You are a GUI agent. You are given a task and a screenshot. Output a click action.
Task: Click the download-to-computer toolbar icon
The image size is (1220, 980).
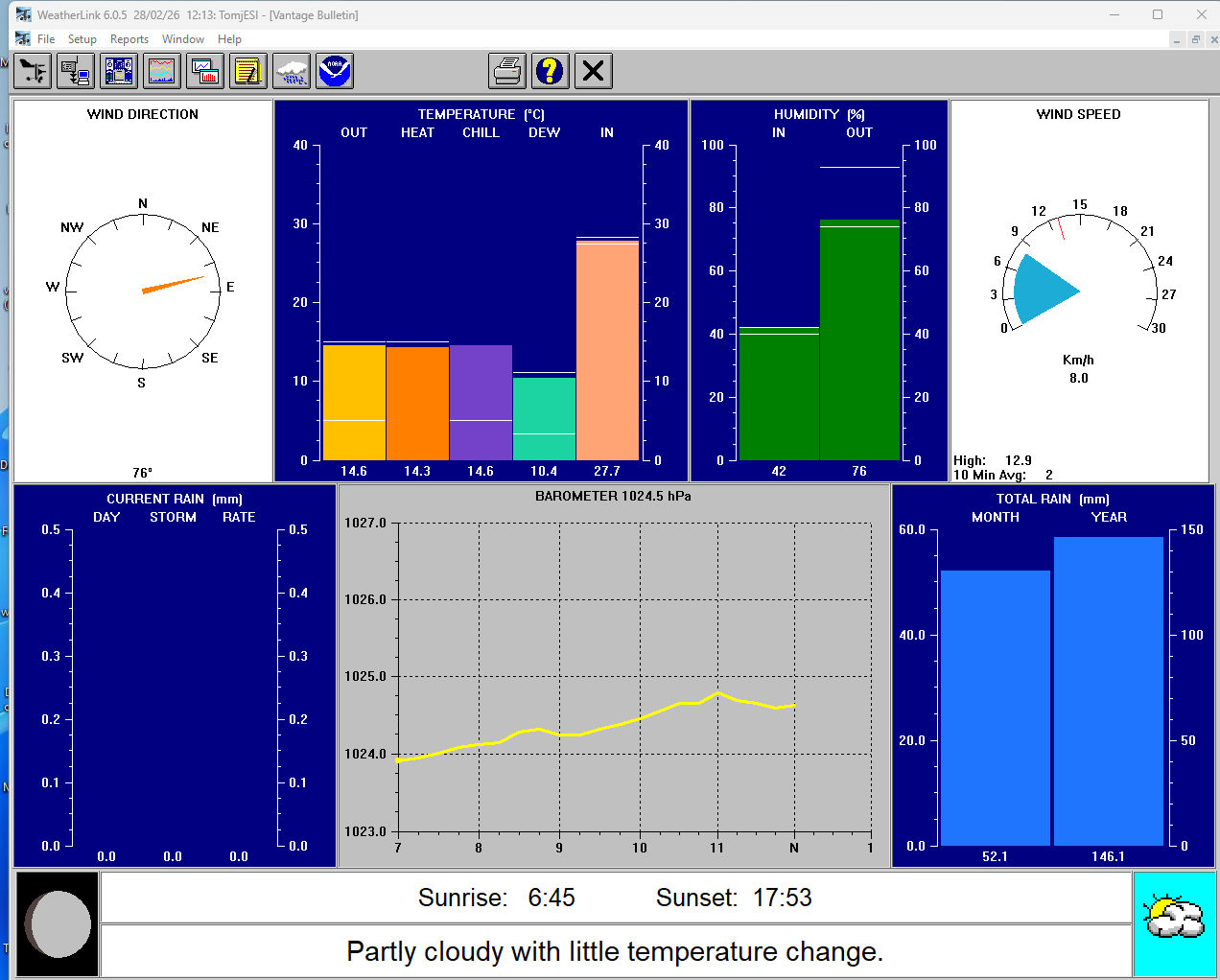[x=75, y=71]
